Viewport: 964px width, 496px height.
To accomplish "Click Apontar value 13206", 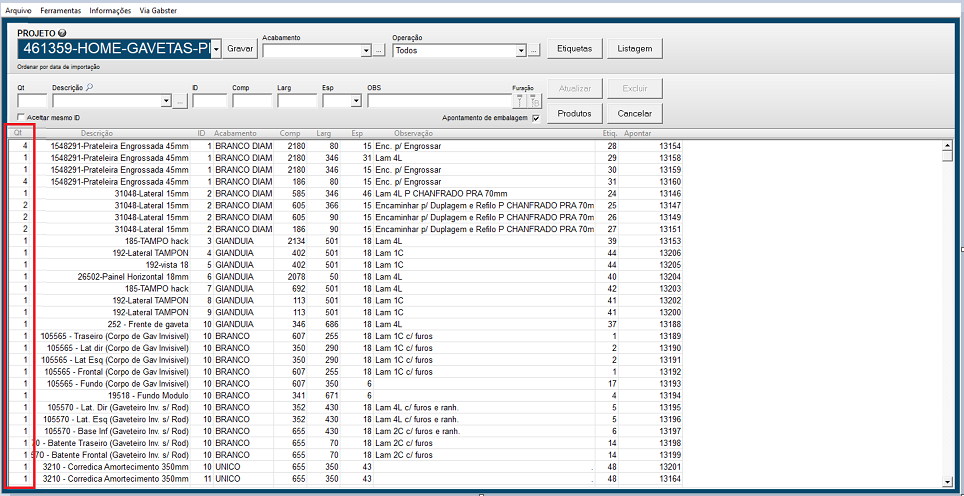I will pos(670,253).
